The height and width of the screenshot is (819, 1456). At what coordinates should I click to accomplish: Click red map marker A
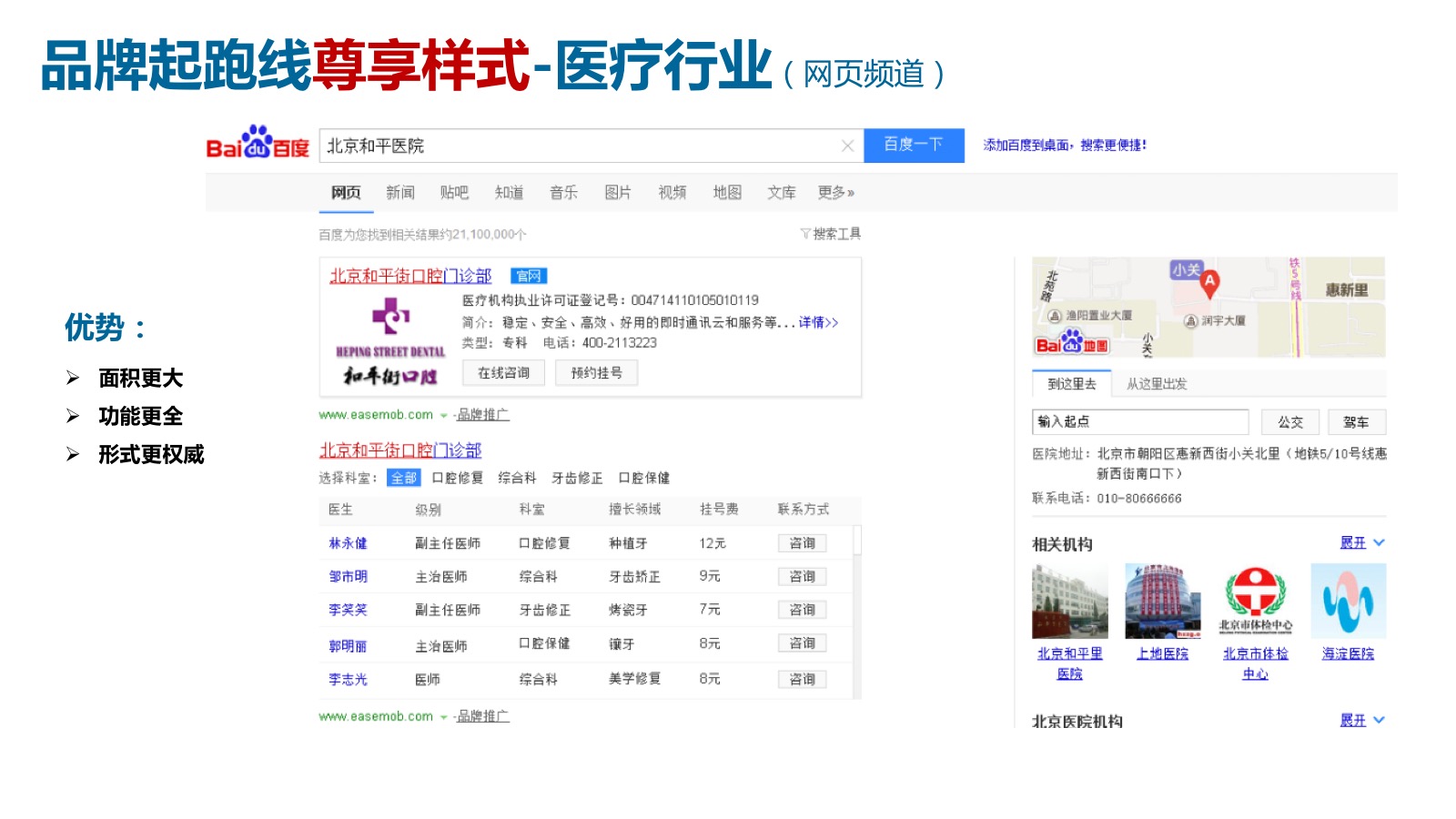coord(1209,284)
